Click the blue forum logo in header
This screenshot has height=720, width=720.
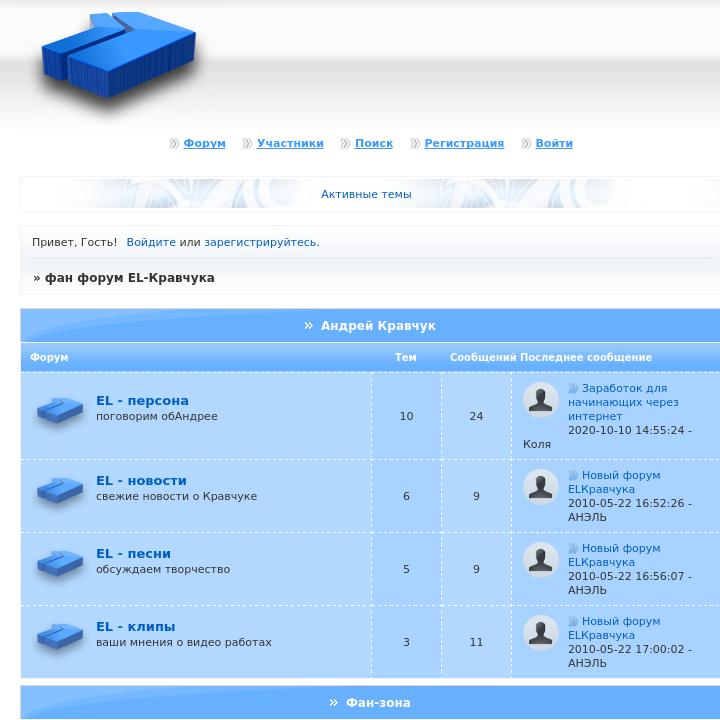[x=119, y=54]
